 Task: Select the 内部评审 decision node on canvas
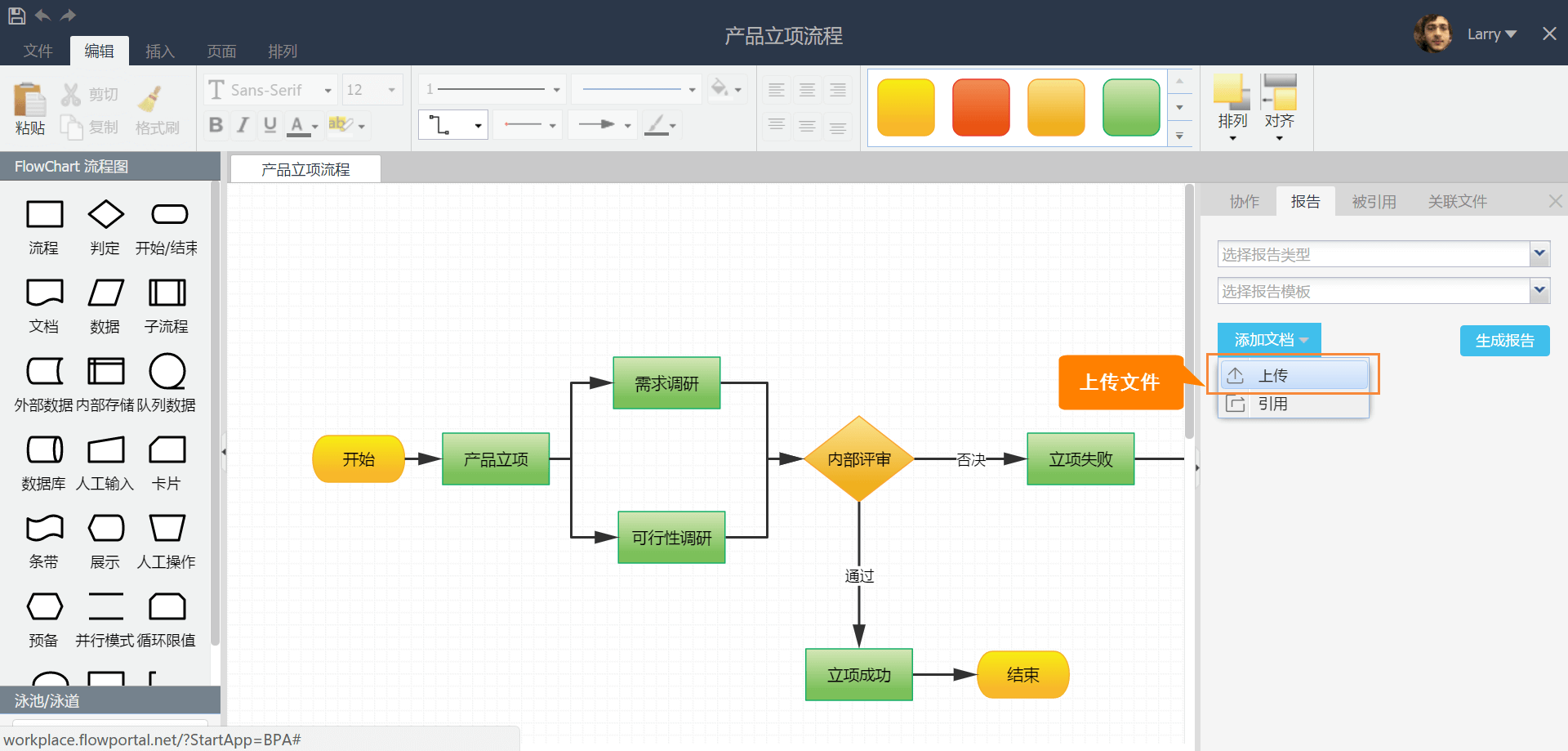click(x=858, y=459)
